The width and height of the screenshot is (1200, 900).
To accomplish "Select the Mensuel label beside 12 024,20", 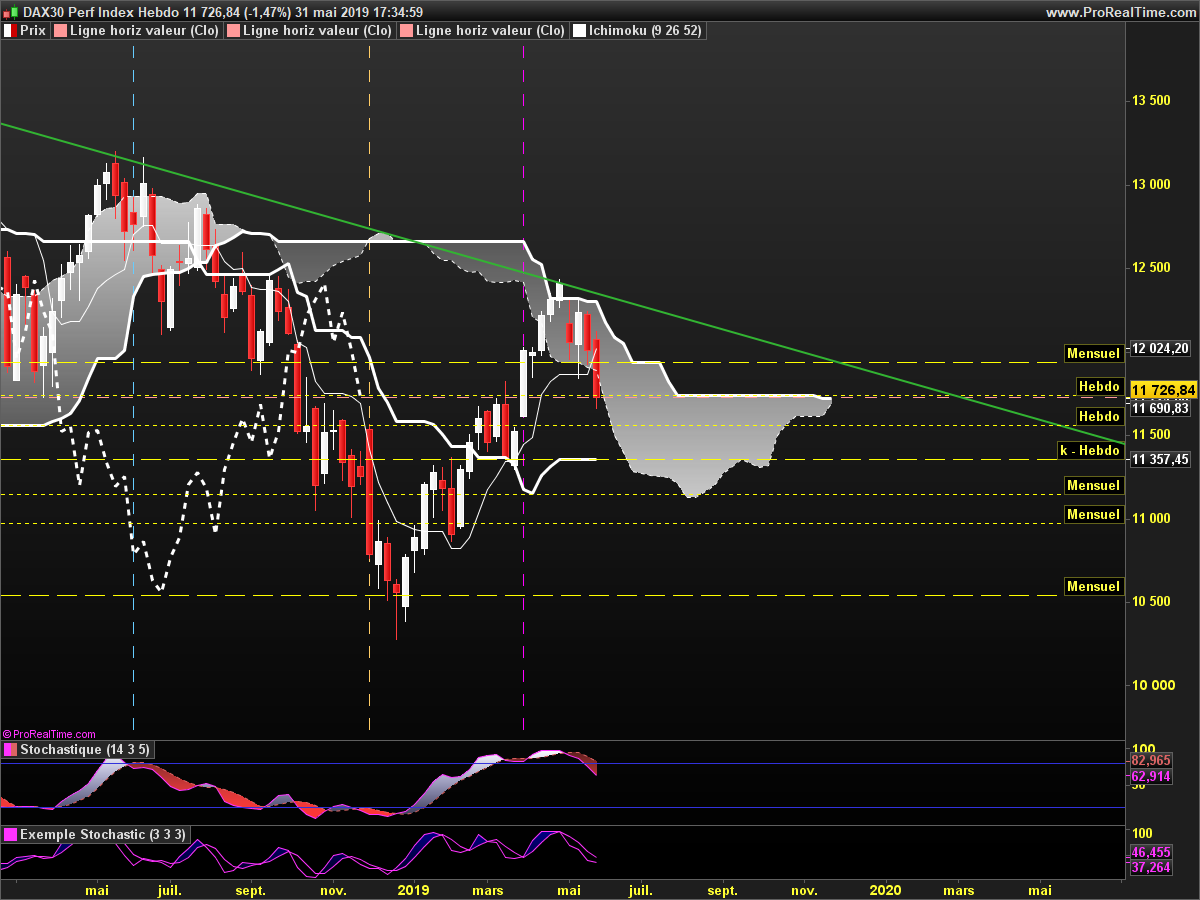I will point(1093,353).
